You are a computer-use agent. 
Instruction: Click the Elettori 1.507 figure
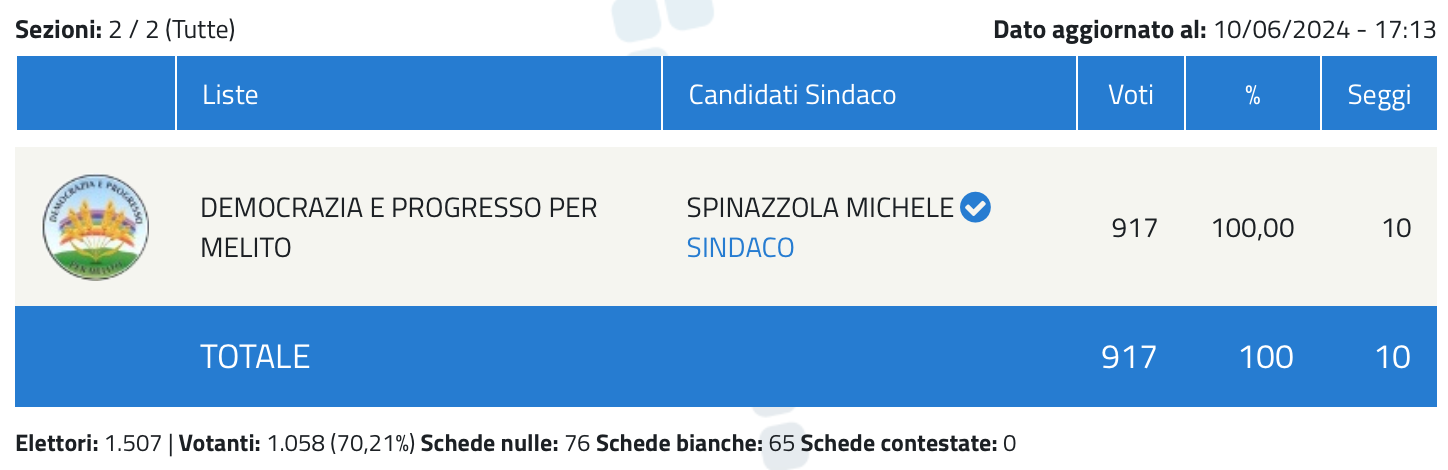click(88, 443)
